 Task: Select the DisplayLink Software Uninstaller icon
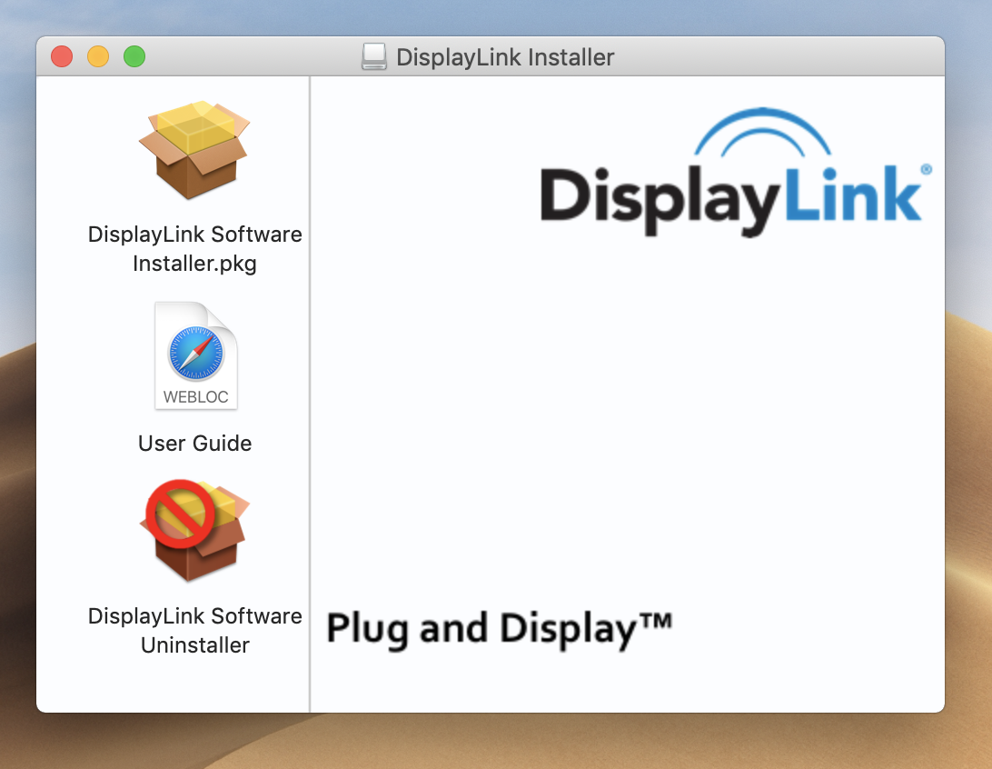pos(194,530)
